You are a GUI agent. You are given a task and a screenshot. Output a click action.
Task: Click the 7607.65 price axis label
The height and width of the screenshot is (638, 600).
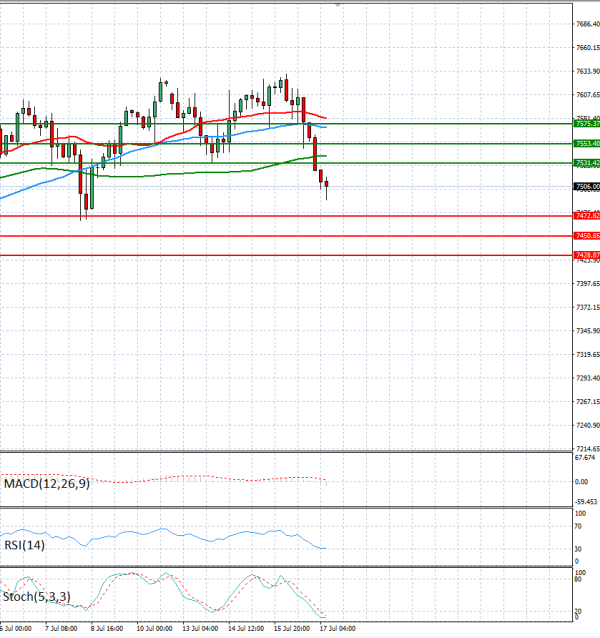[588, 95]
